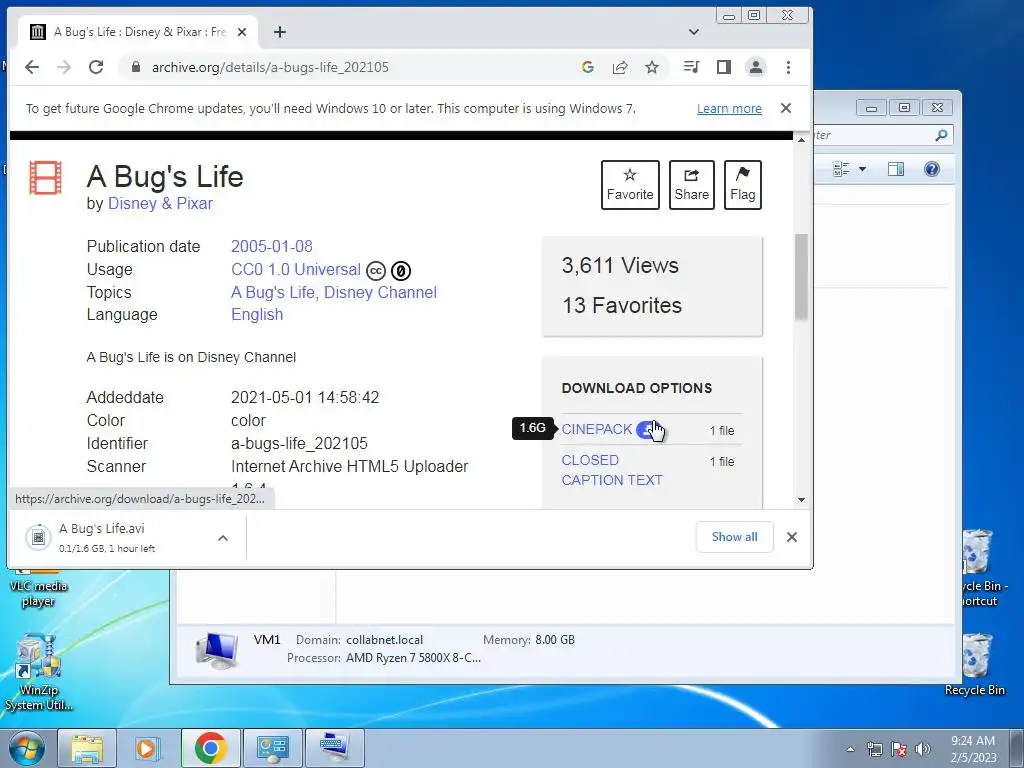Click Chrome's forward arrow

pos(64,67)
